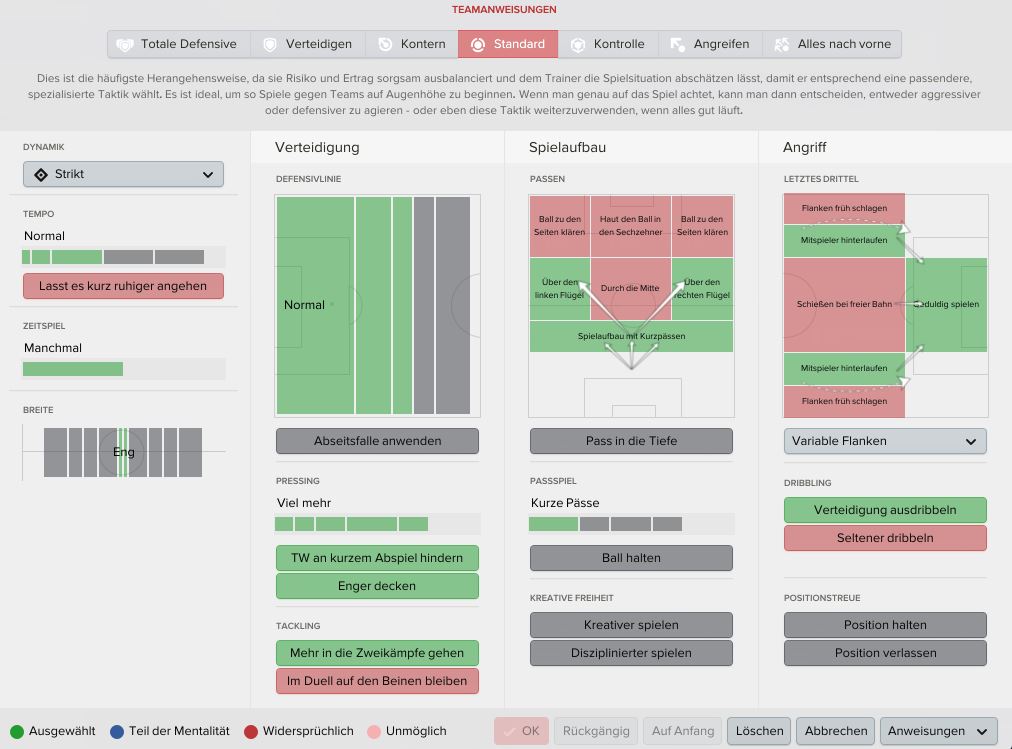1012x749 pixels.
Task: Click the counter icon beside Kontern
Action: [x=385, y=45]
